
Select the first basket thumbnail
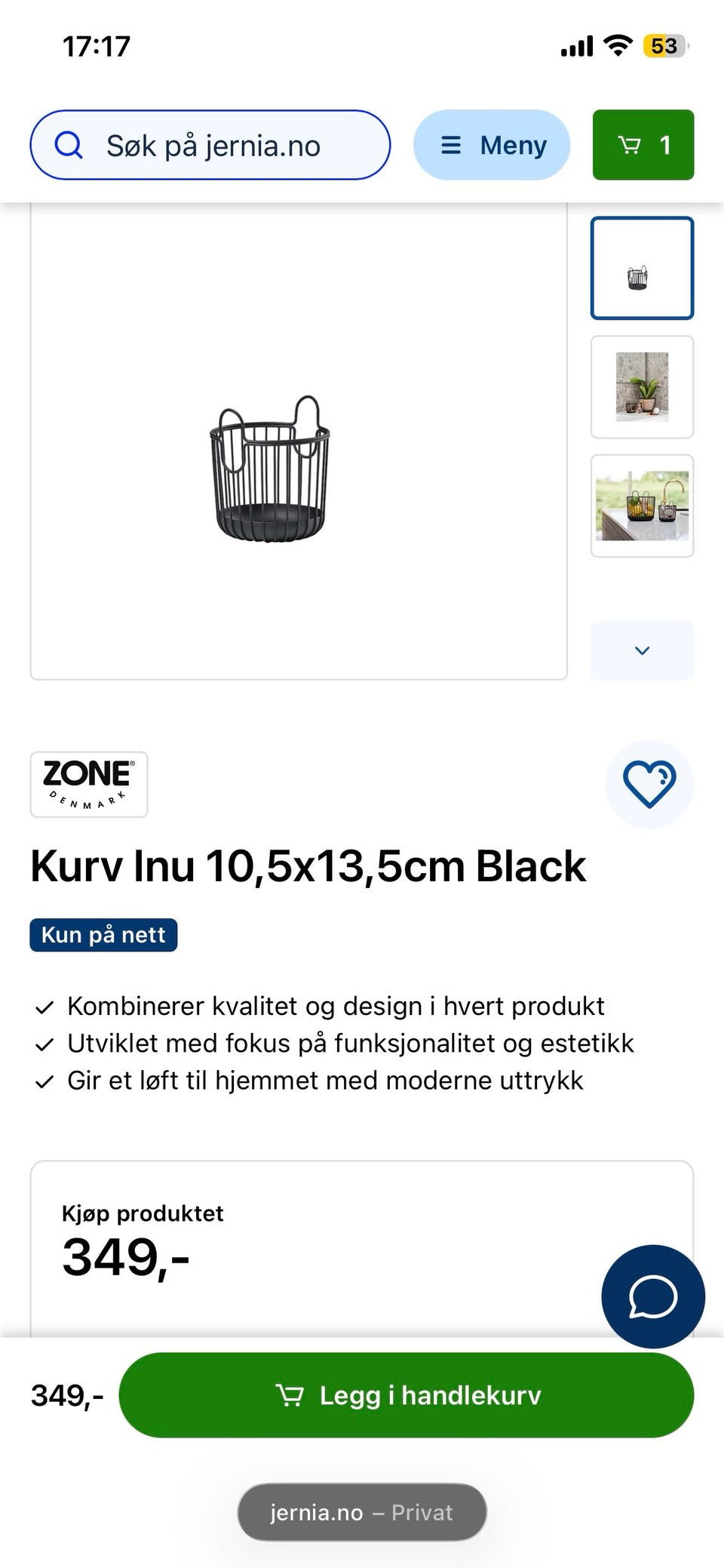tap(642, 268)
